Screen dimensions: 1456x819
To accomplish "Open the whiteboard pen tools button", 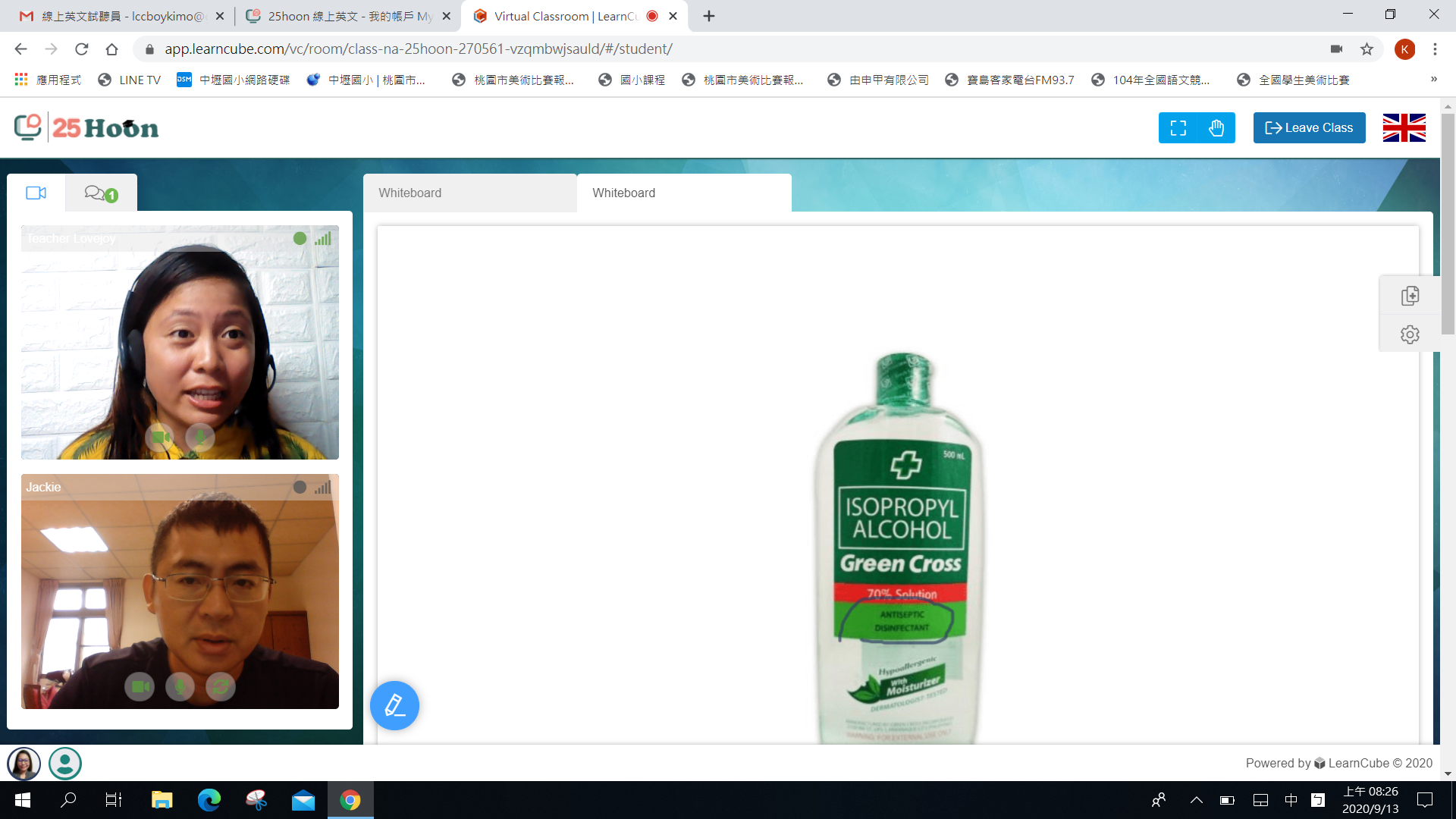I will pyautogui.click(x=394, y=705).
